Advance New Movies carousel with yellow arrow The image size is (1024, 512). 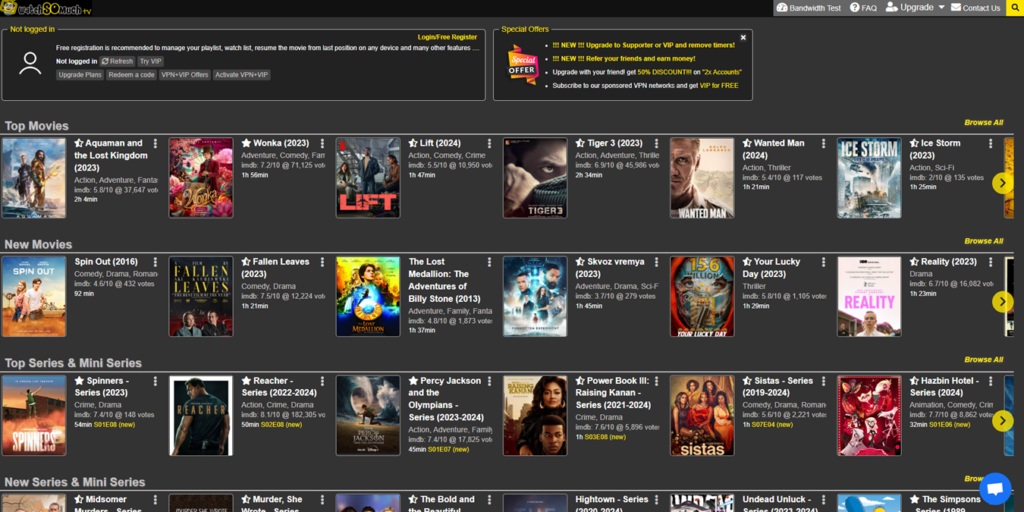click(x=1002, y=302)
